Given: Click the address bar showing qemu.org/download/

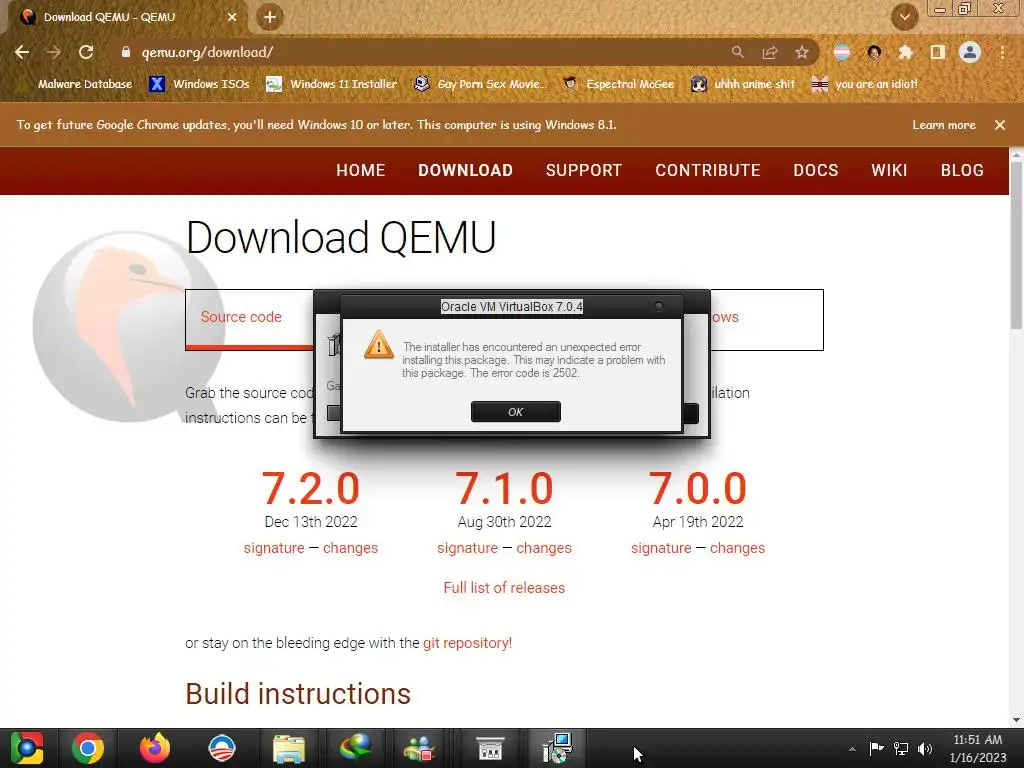Looking at the screenshot, I should pyautogui.click(x=418, y=52).
